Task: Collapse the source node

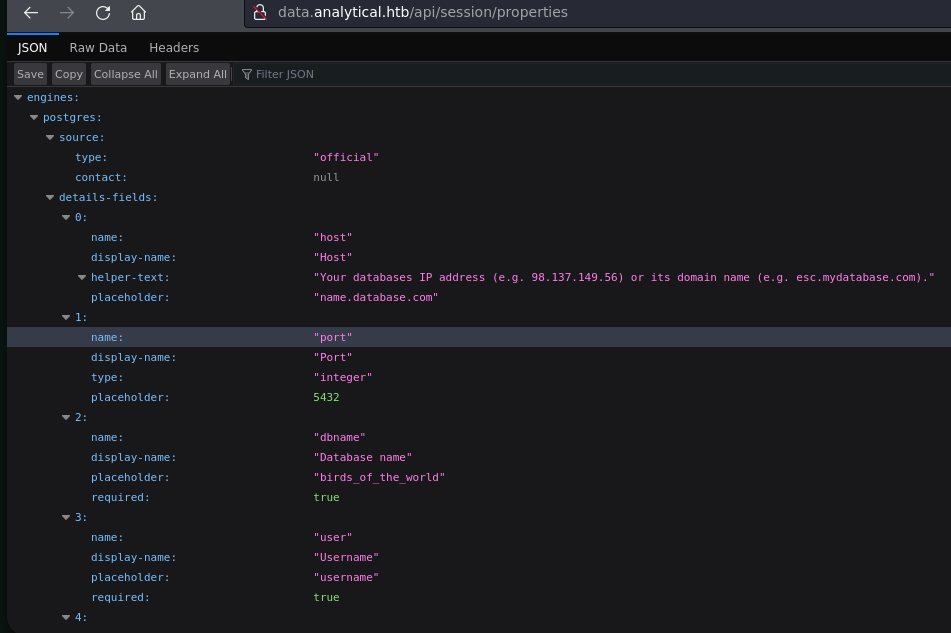Action: coord(50,138)
